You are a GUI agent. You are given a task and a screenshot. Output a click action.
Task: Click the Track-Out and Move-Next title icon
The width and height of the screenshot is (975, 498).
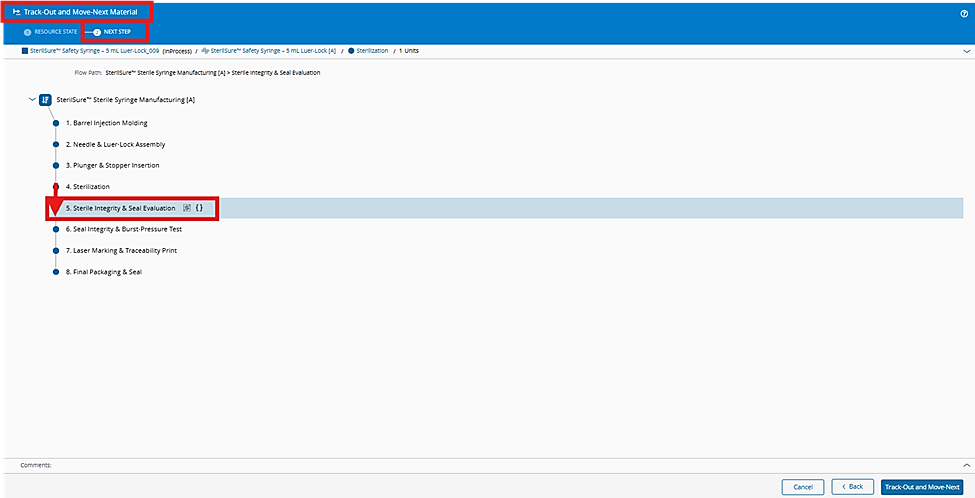[16, 12]
